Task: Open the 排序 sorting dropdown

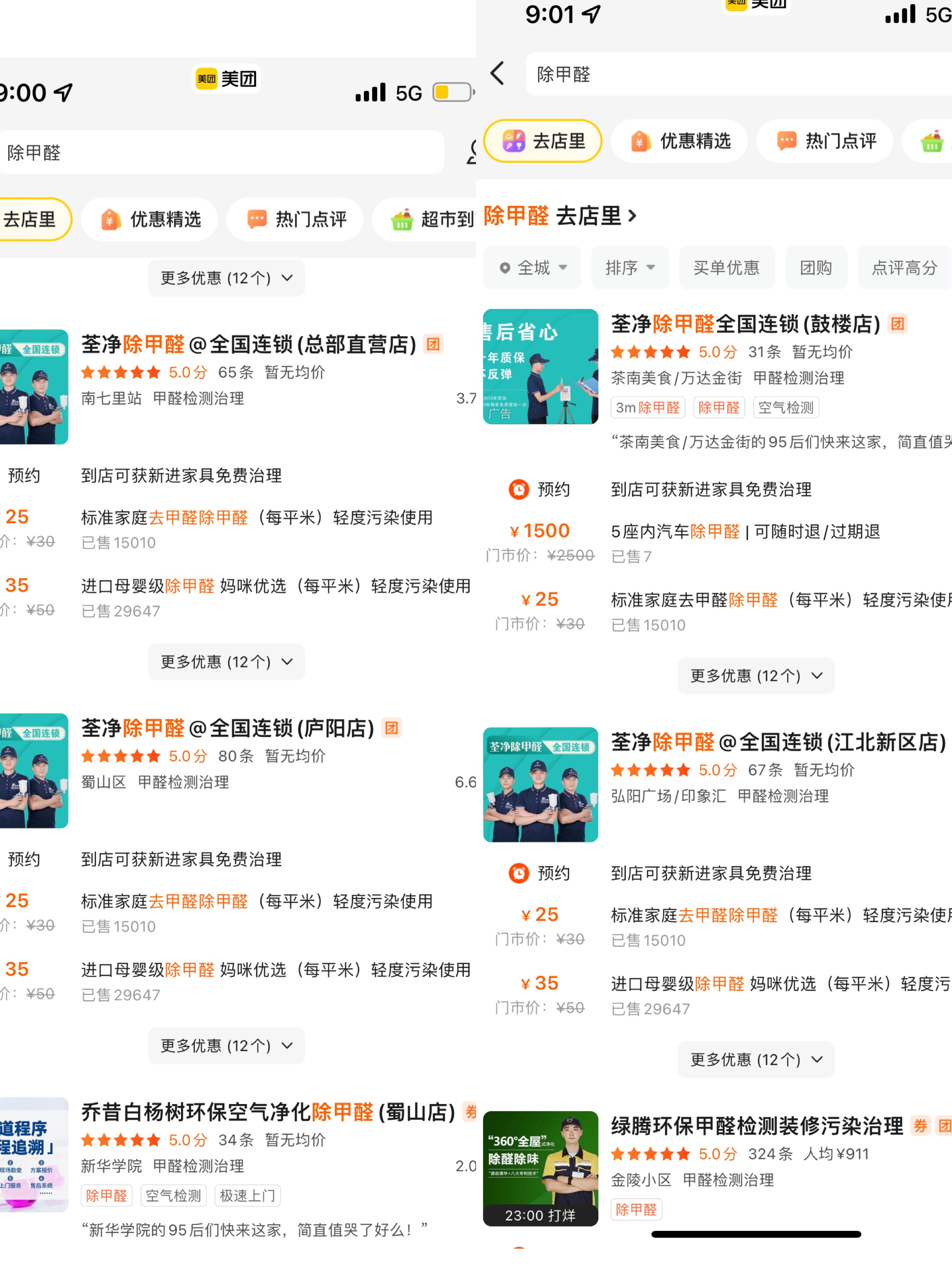Action: (630, 267)
